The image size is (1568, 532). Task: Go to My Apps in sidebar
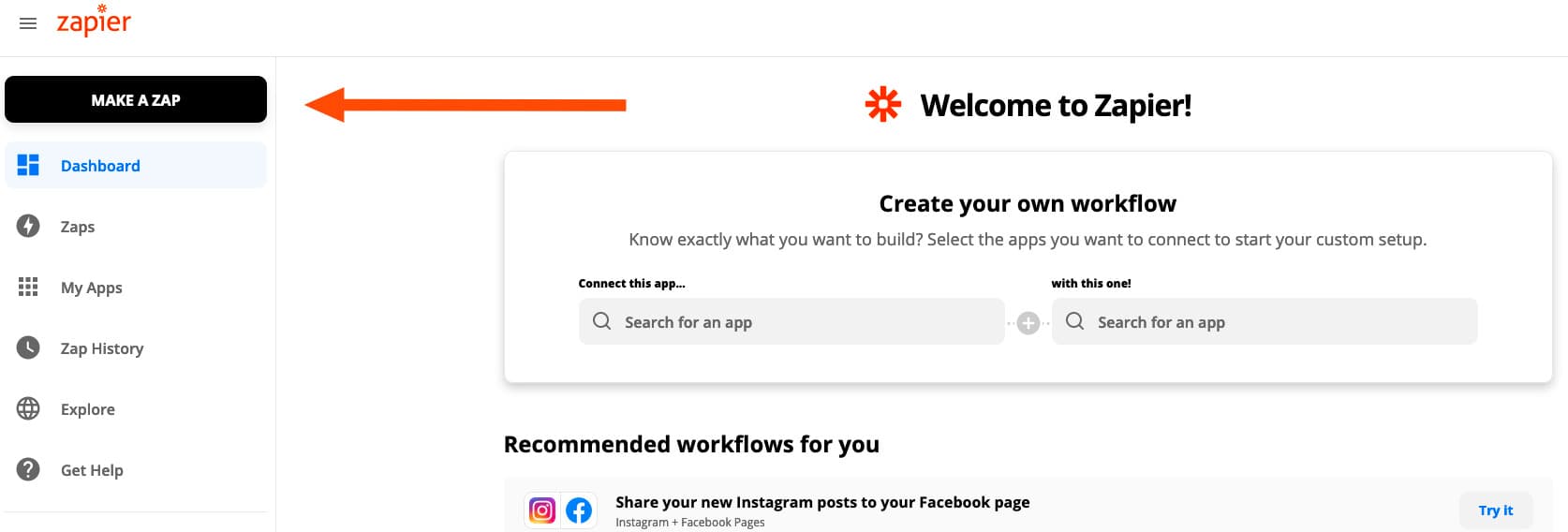[x=92, y=288]
